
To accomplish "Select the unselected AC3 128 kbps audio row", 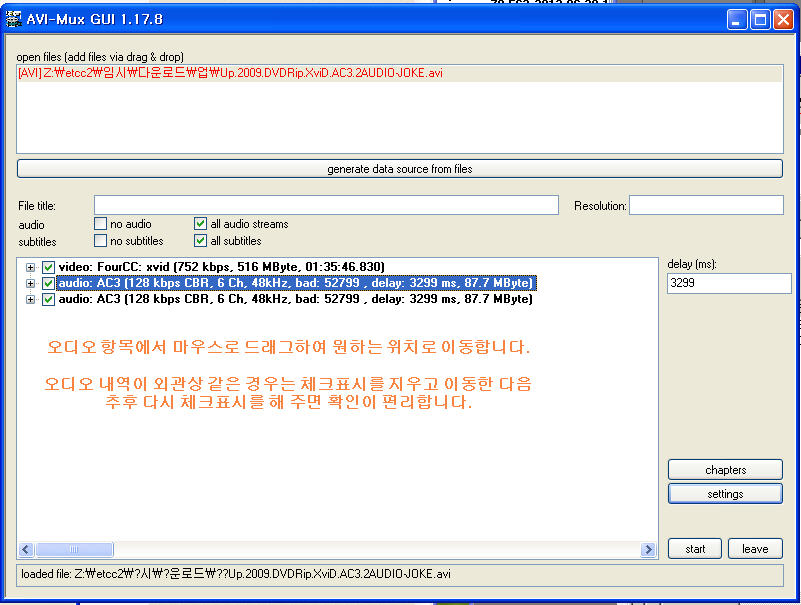I will pos(296,299).
